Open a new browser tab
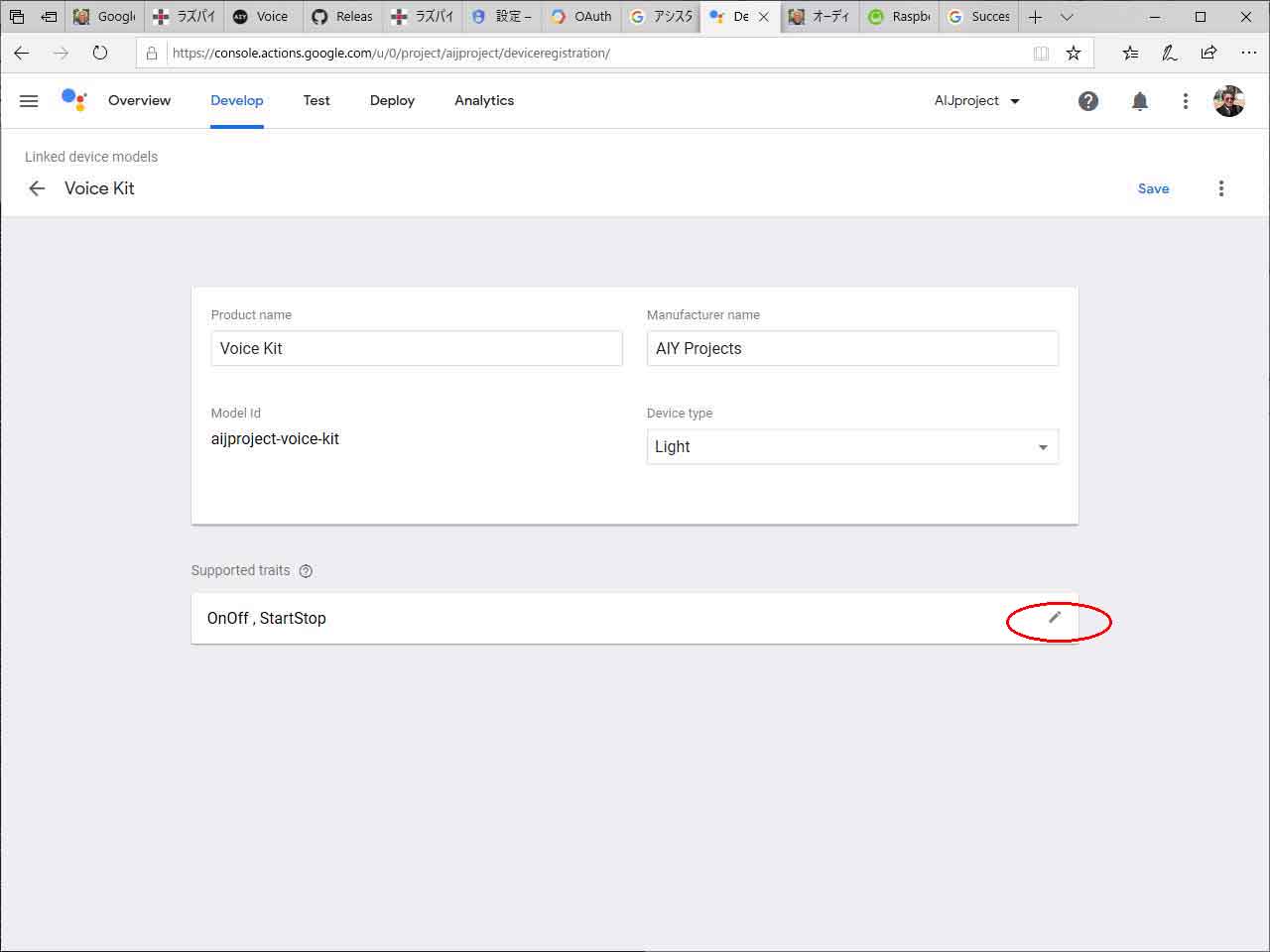The image size is (1270, 952). click(1035, 17)
